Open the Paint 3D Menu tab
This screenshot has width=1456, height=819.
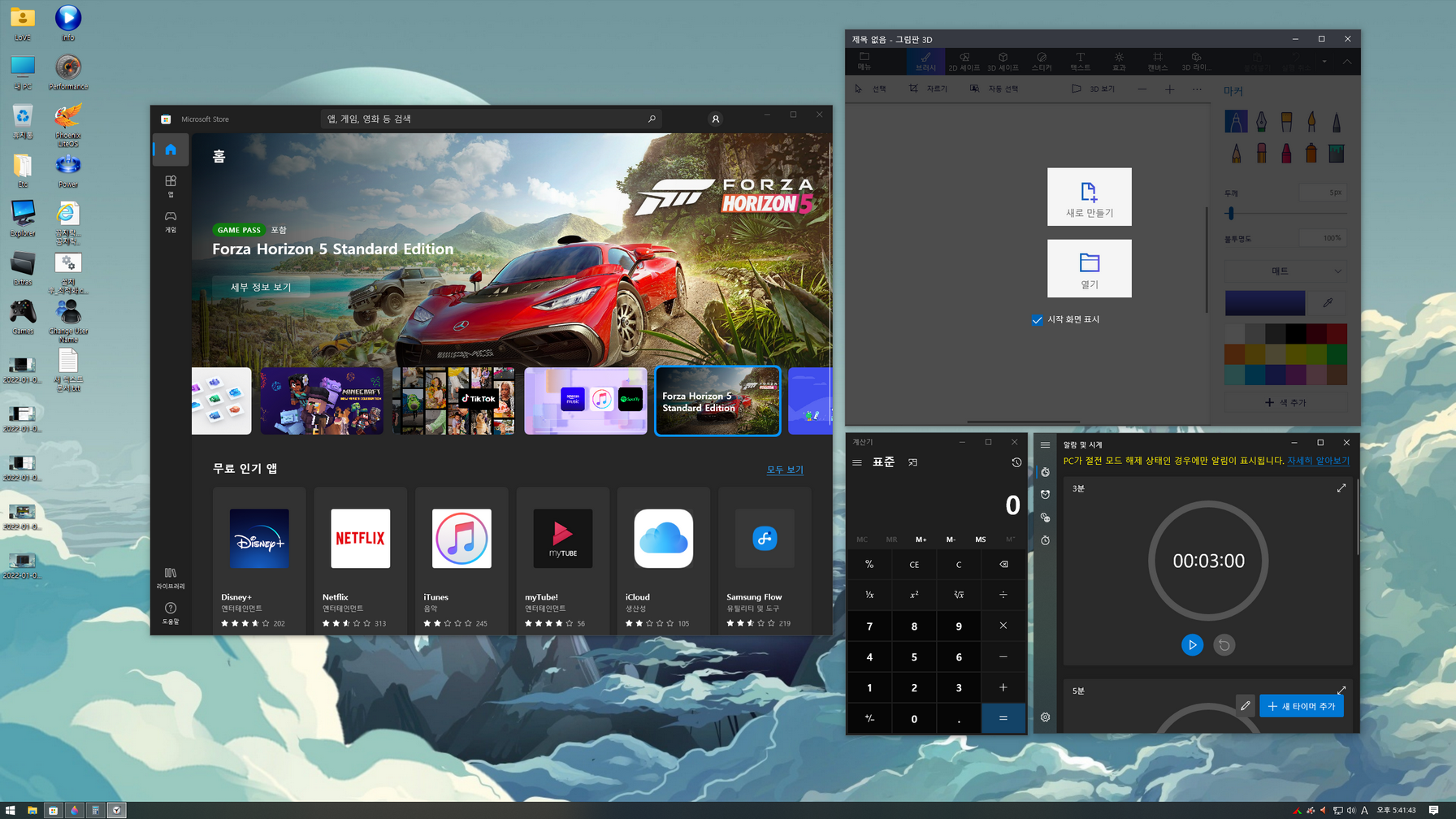coord(864,62)
